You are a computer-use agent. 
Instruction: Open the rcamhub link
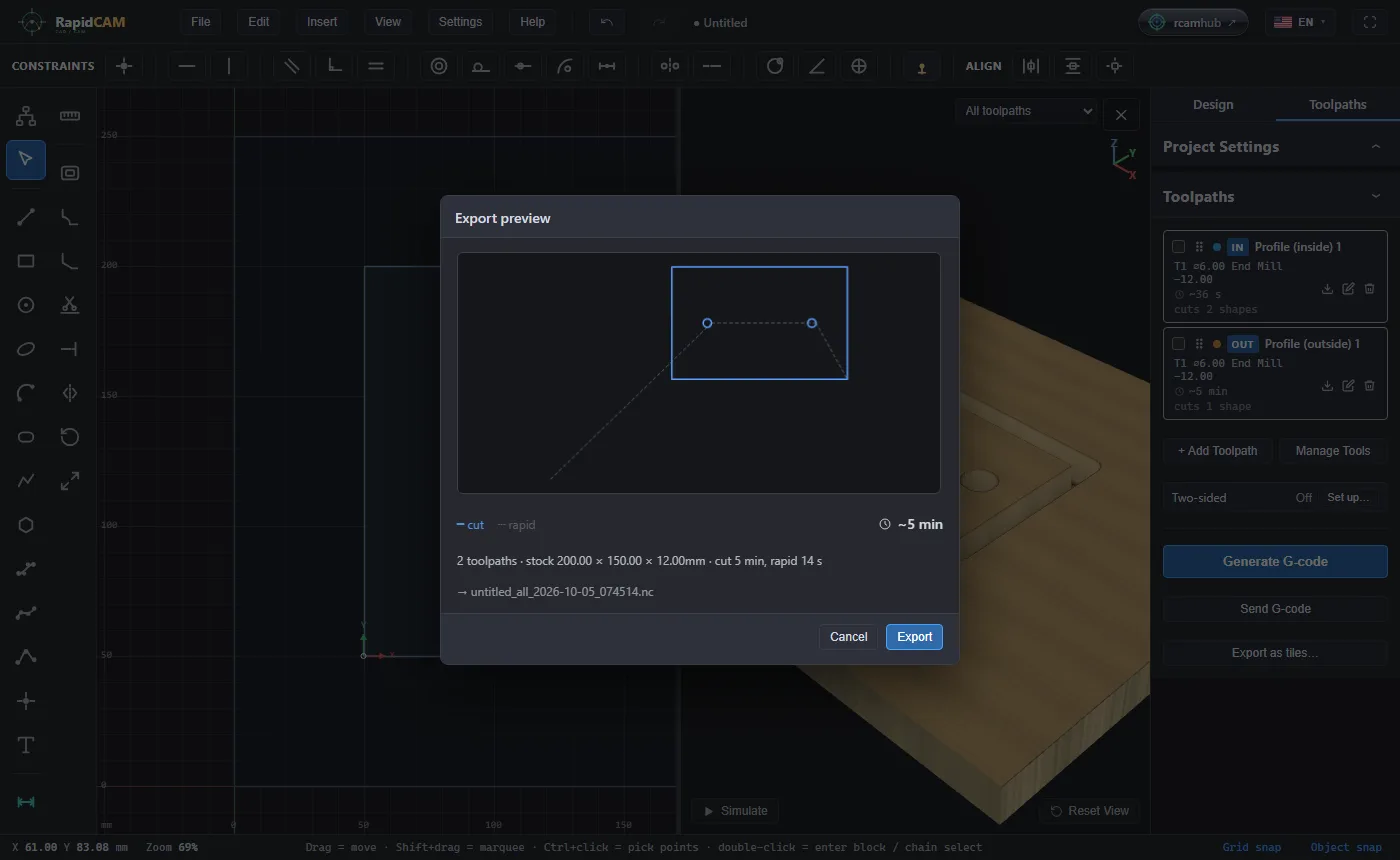[x=1193, y=22]
